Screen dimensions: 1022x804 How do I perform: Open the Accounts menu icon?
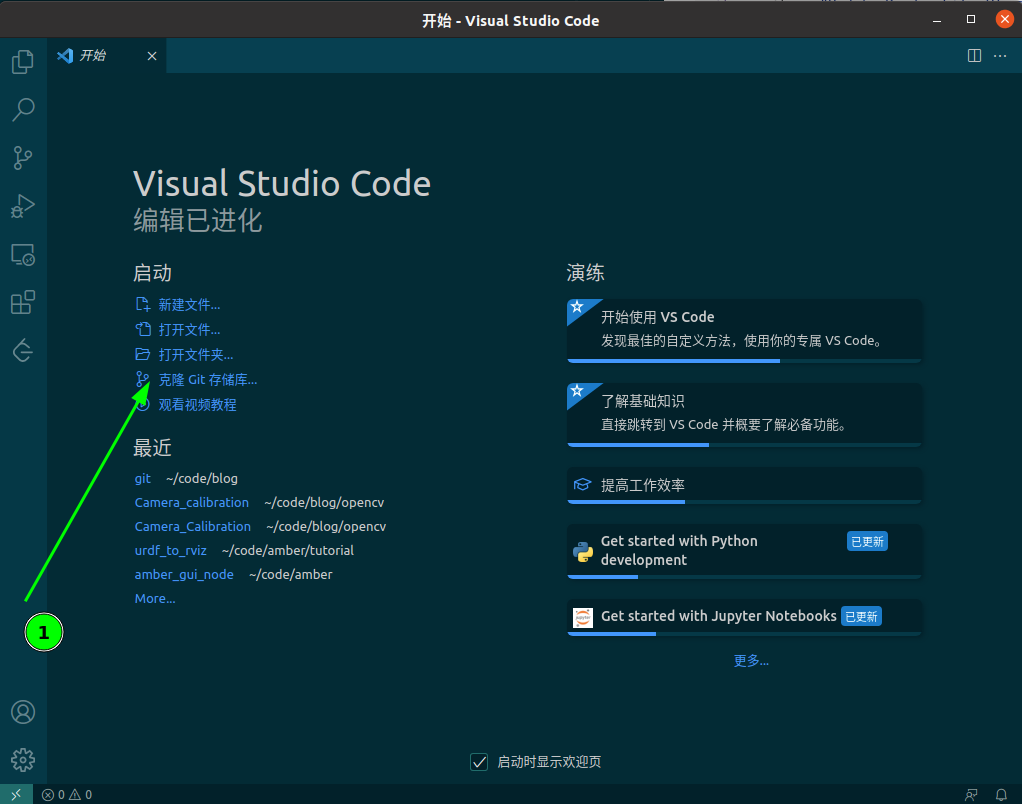point(23,712)
